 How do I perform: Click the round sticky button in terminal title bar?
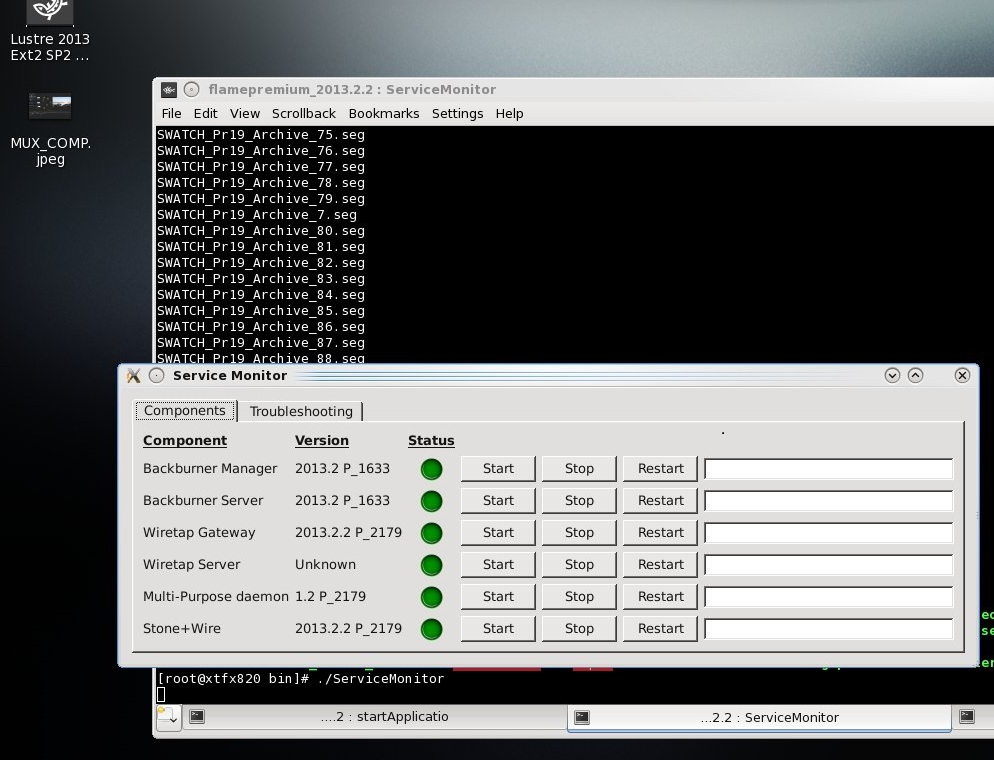tap(191, 89)
